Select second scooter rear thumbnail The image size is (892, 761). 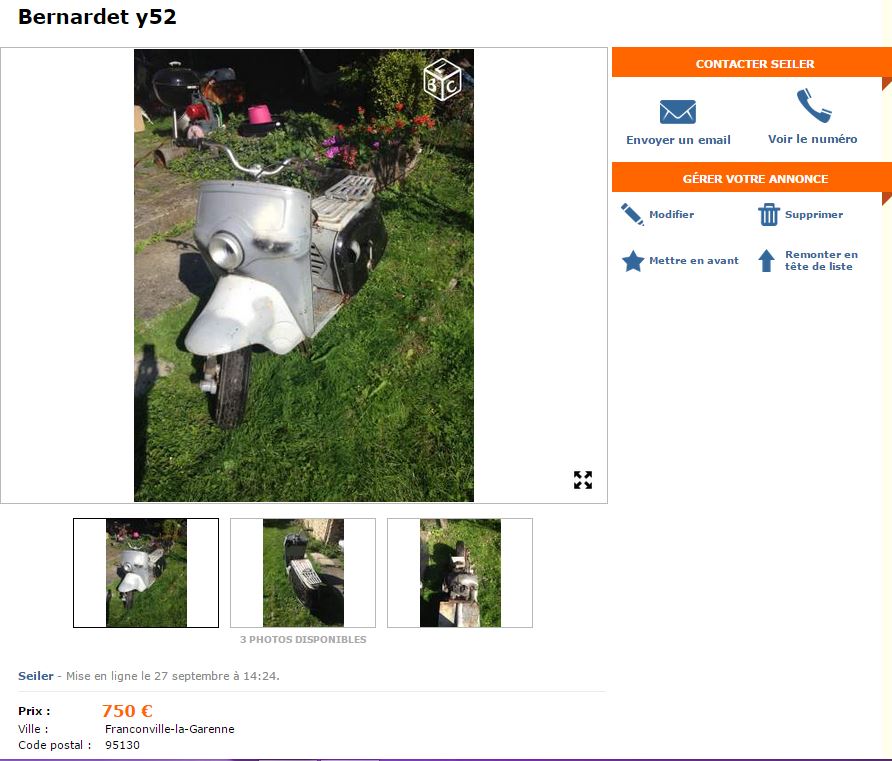tap(303, 573)
